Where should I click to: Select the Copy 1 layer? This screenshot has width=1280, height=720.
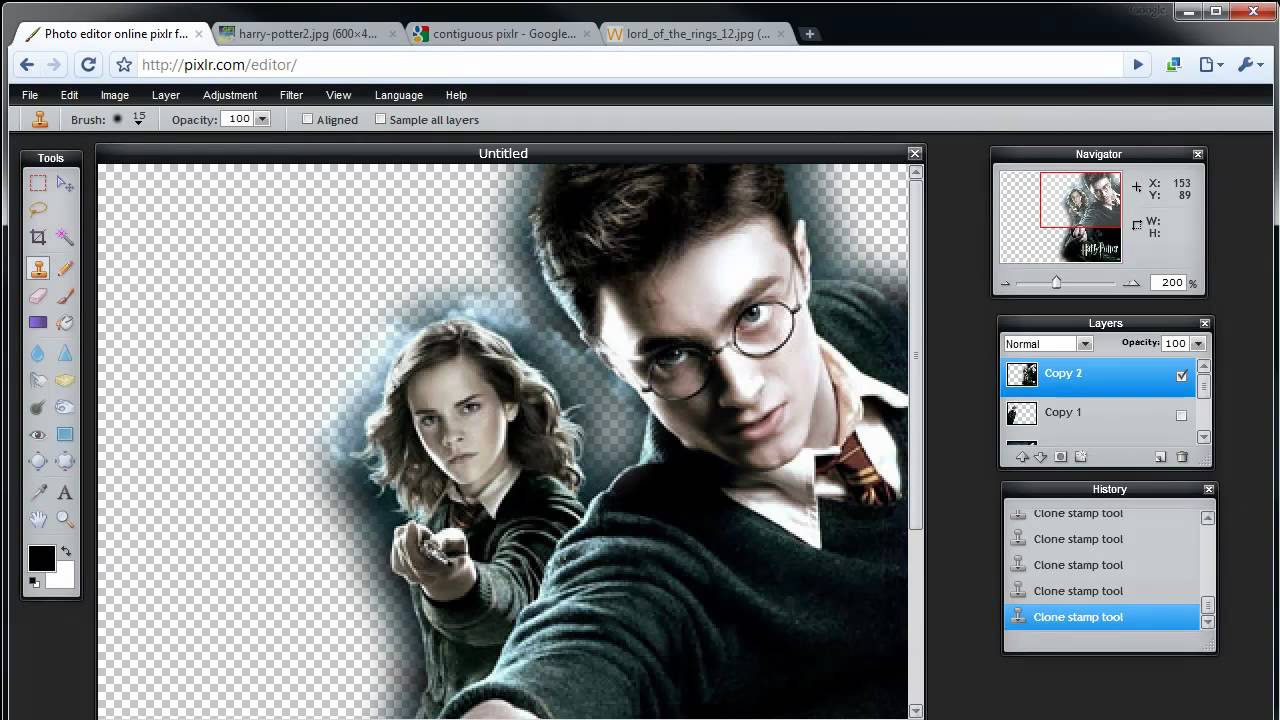pos(1100,413)
